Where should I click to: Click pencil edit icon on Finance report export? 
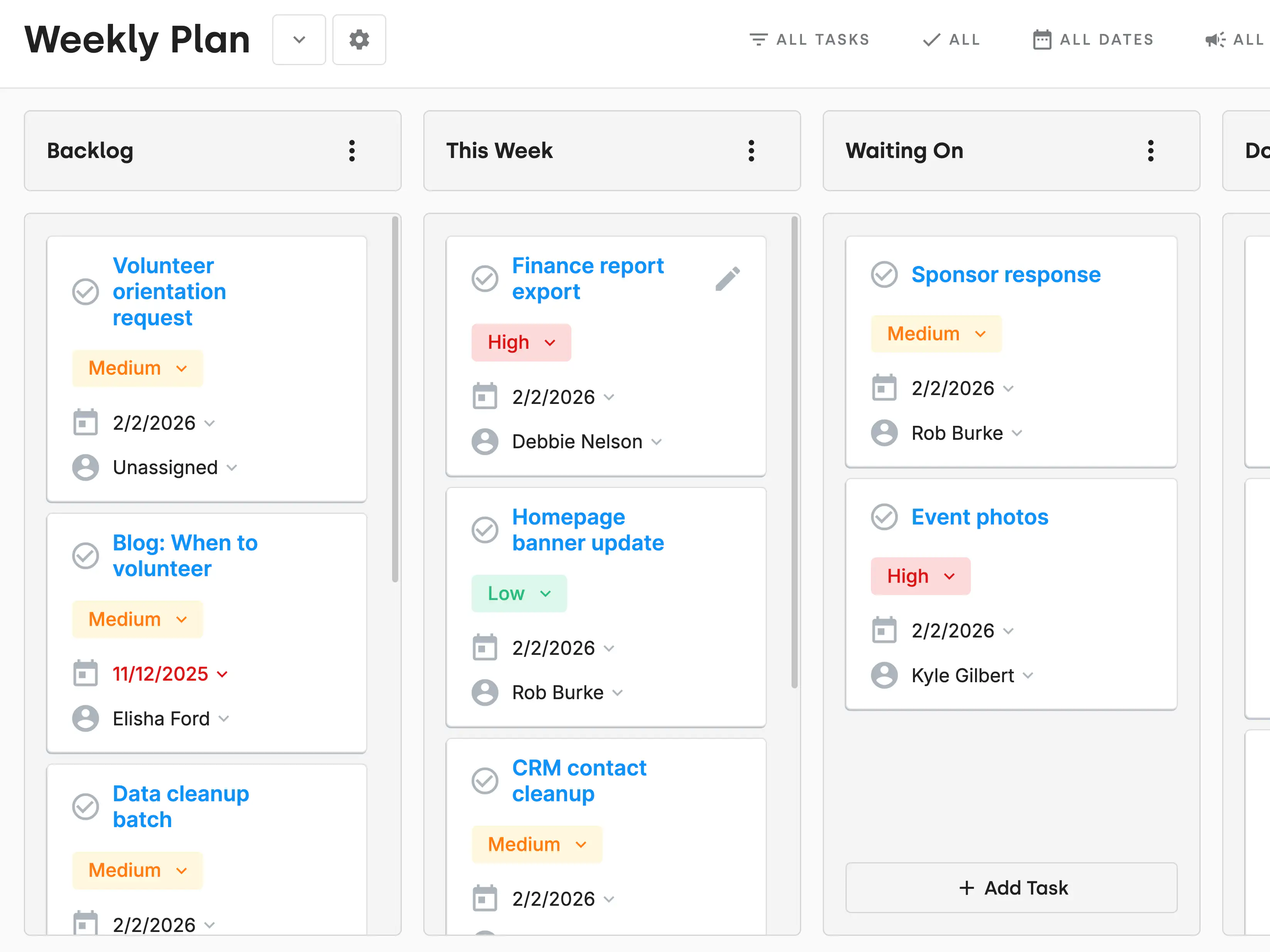click(728, 279)
